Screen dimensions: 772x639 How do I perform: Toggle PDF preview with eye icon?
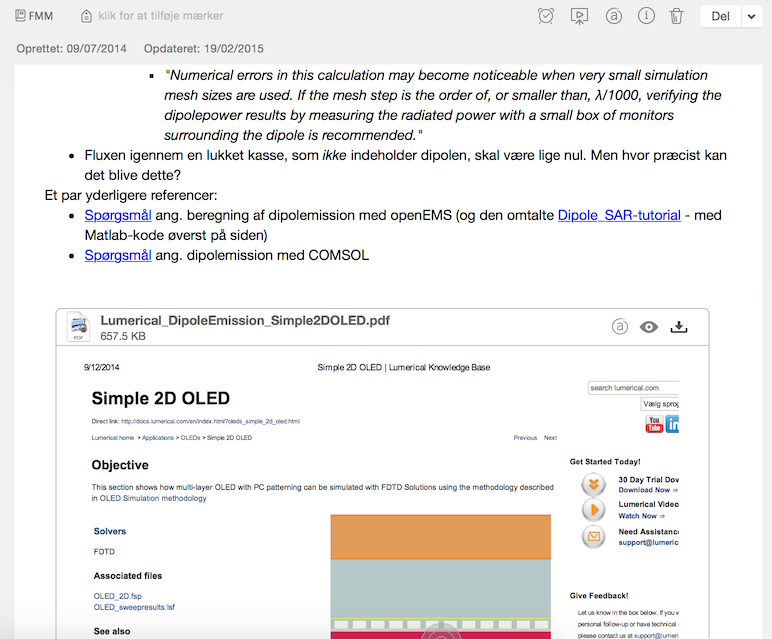coord(649,326)
